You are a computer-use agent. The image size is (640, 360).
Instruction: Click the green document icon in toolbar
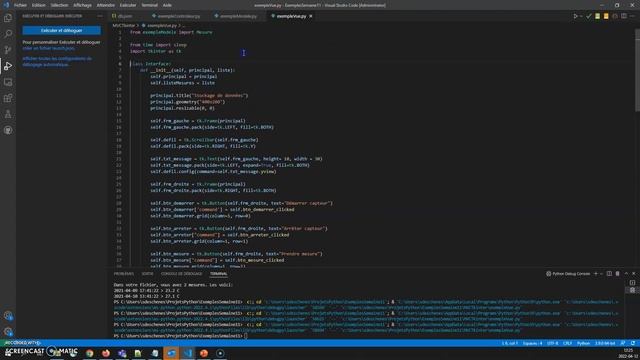tap(597, 16)
